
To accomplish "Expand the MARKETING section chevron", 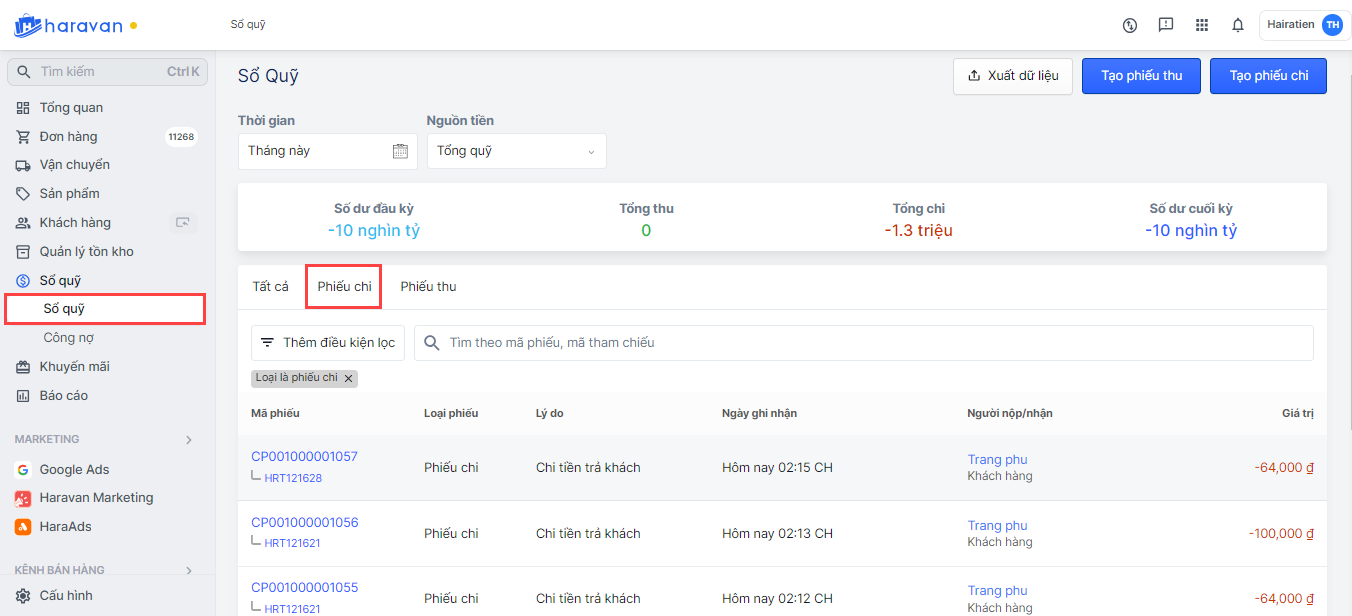I will pyautogui.click(x=189, y=440).
